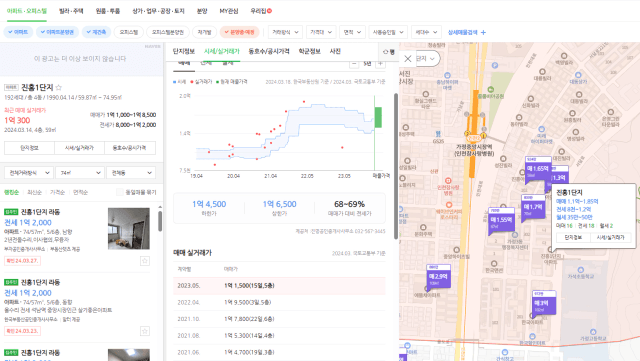Open the first listing room photo thumbnail
Viewport: 640px width, 361px height.
[129, 229]
